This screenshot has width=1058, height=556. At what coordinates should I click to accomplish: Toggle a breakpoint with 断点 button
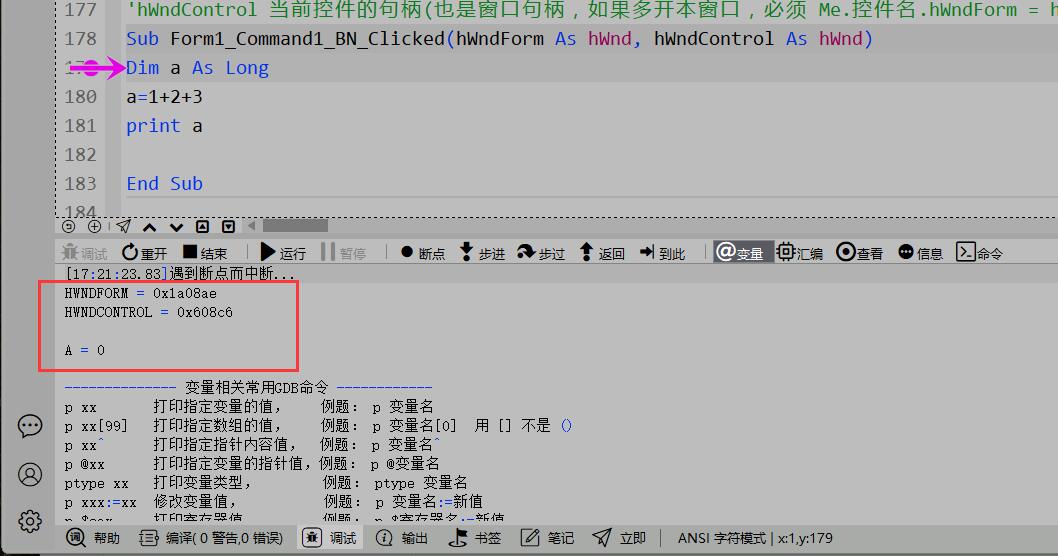pos(421,253)
